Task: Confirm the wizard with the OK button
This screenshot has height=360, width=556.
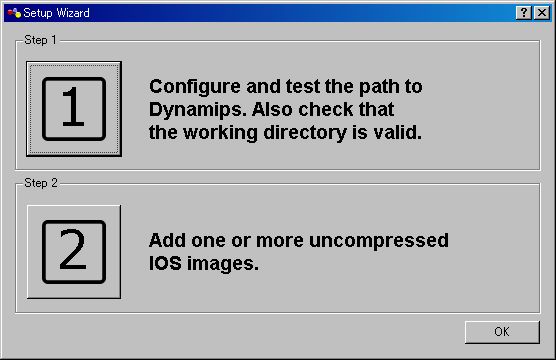Action: tap(502, 332)
